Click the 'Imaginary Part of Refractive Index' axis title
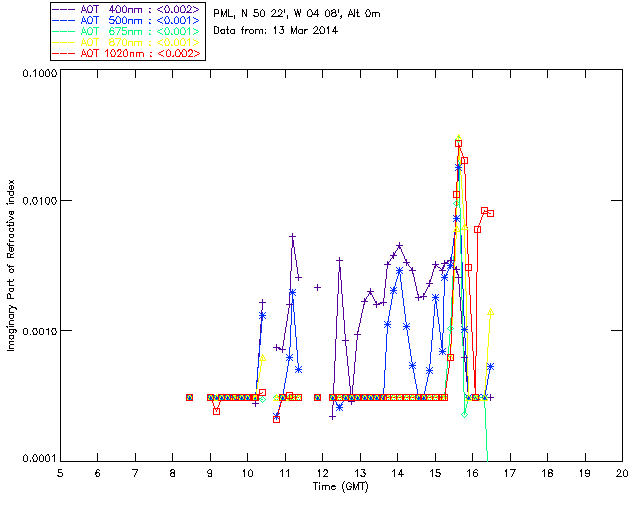This screenshot has height=512, width=640. 11,265
